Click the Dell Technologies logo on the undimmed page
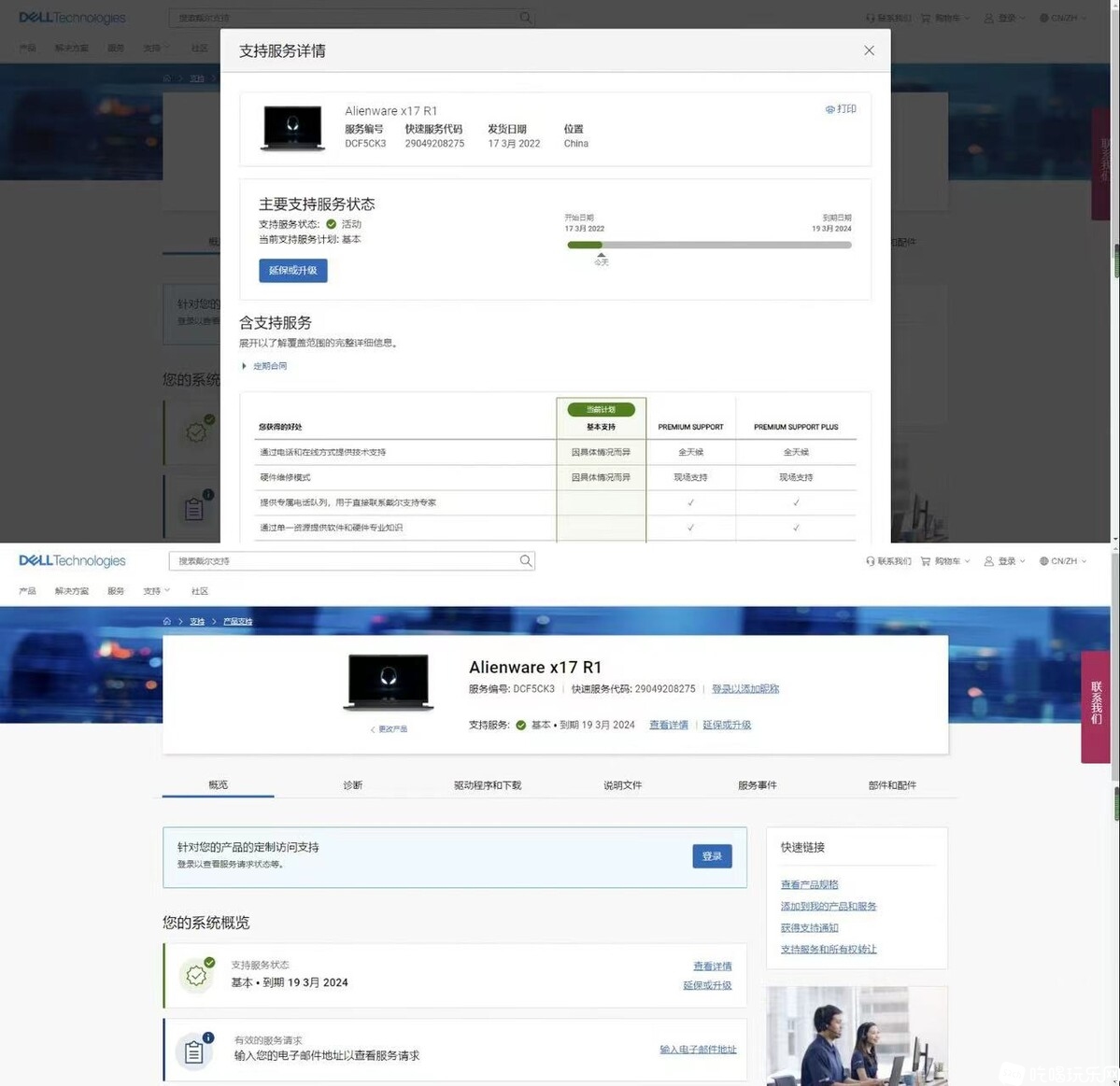The width and height of the screenshot is (1120, 1086). coord(72,560)
